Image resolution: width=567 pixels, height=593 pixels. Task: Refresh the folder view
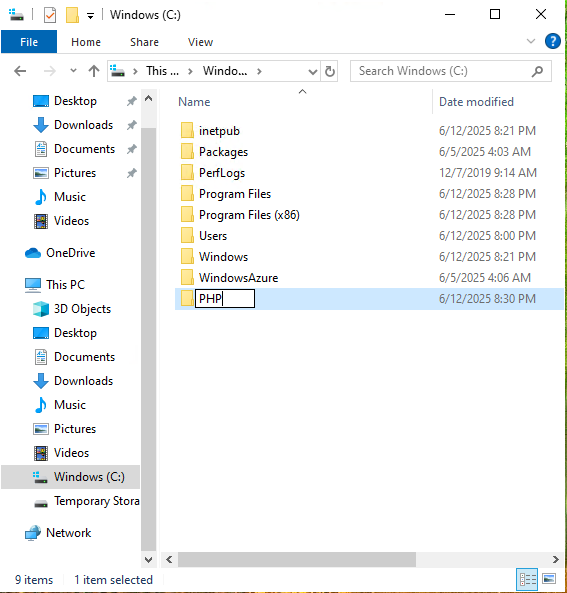pyautogui.click(x=329, y=71)
